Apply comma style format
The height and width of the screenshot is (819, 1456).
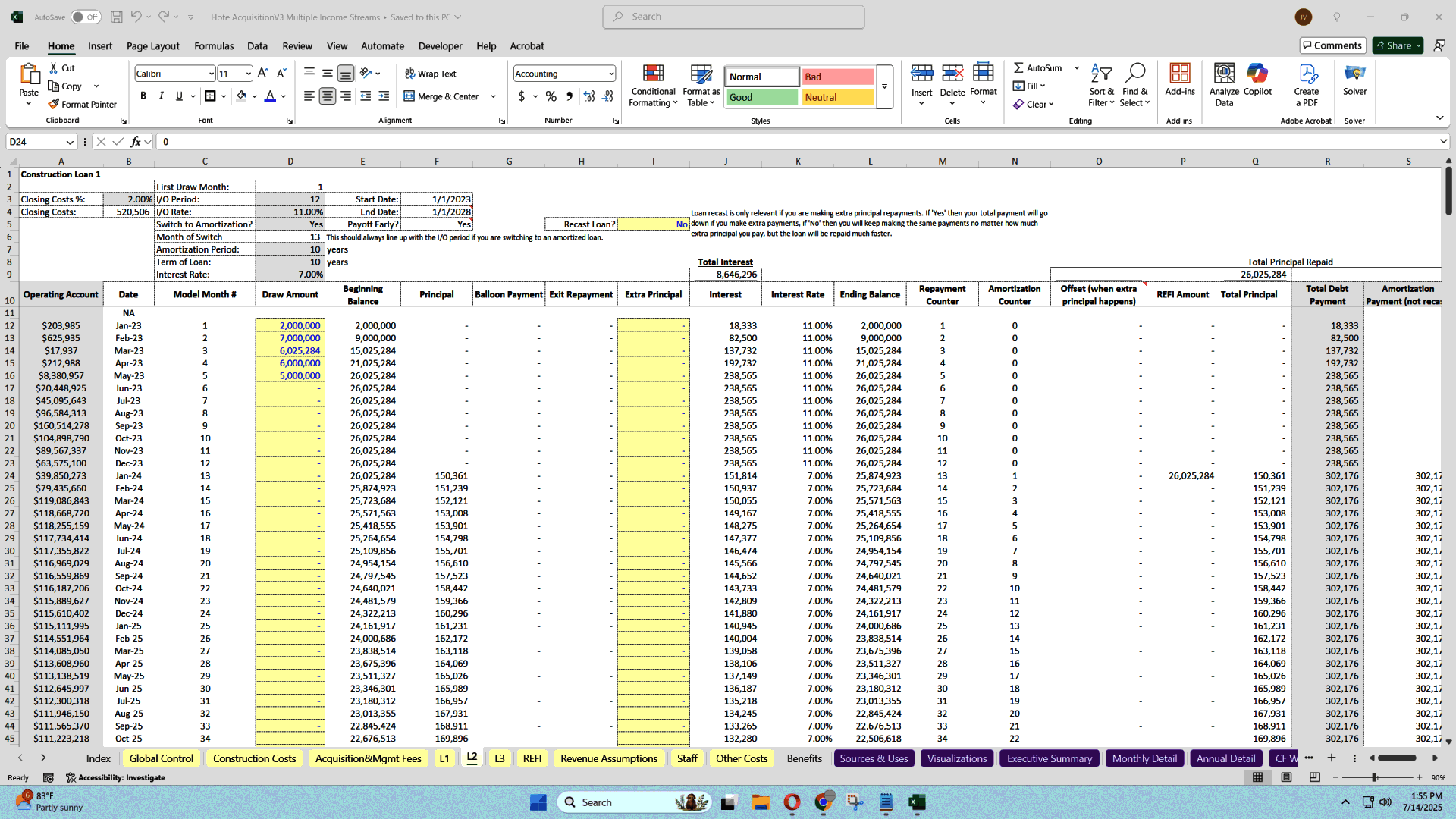[x=570, y=96]
